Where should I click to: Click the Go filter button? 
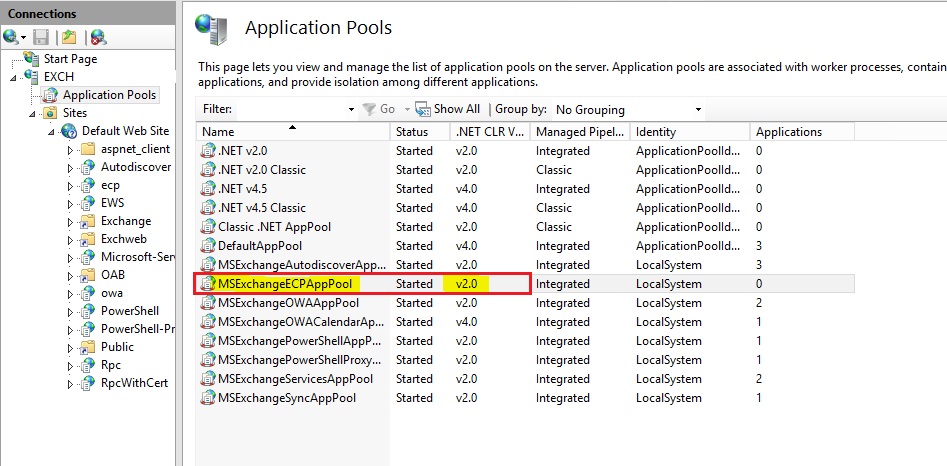click(379, 109)
